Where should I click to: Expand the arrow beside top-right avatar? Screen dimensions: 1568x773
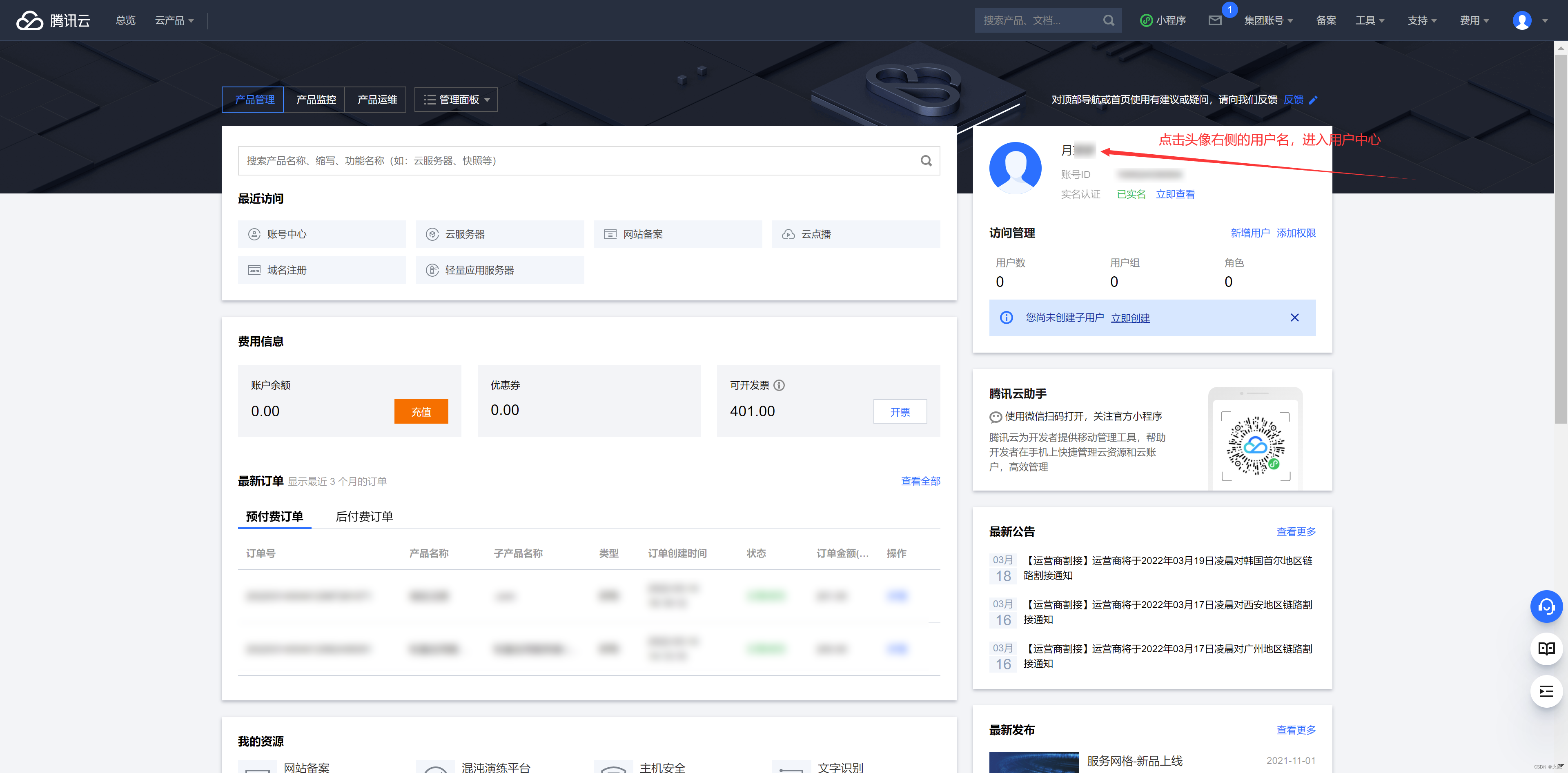coord(1545,21)
